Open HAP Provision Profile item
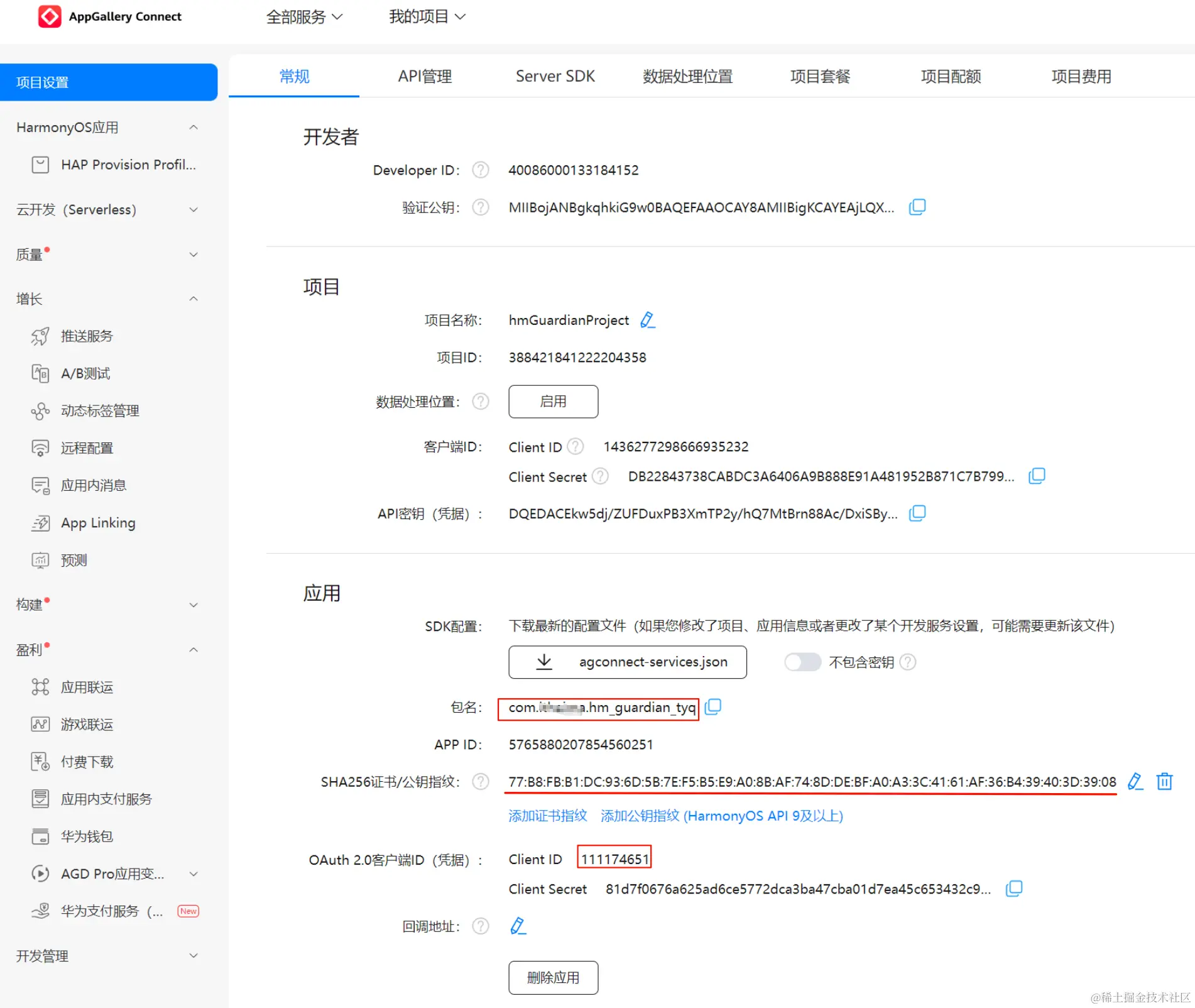1195x1008 pixels. click(x=113, y=165)
